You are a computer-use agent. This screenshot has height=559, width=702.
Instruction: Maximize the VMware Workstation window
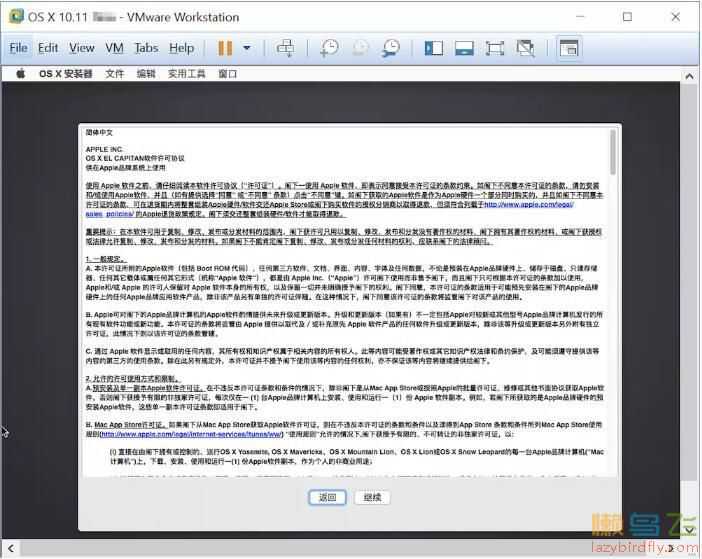coord(628,17)
